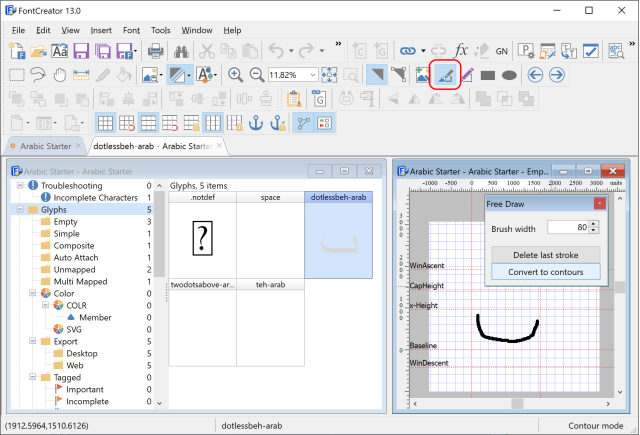This screenshot has height=435, width=640.
Task: Toggle the first blue grid view button
Action: [x=104, y=122]
